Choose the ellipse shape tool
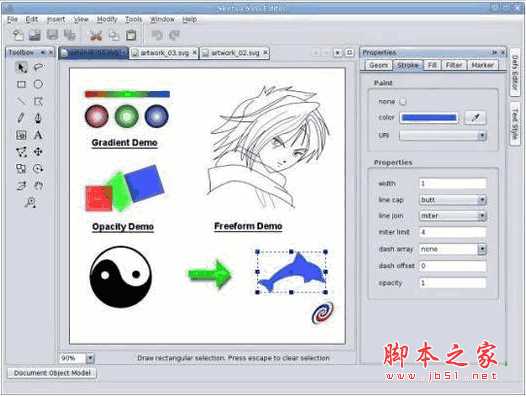This screenshot has height=397, width=526. coord(38,84)
